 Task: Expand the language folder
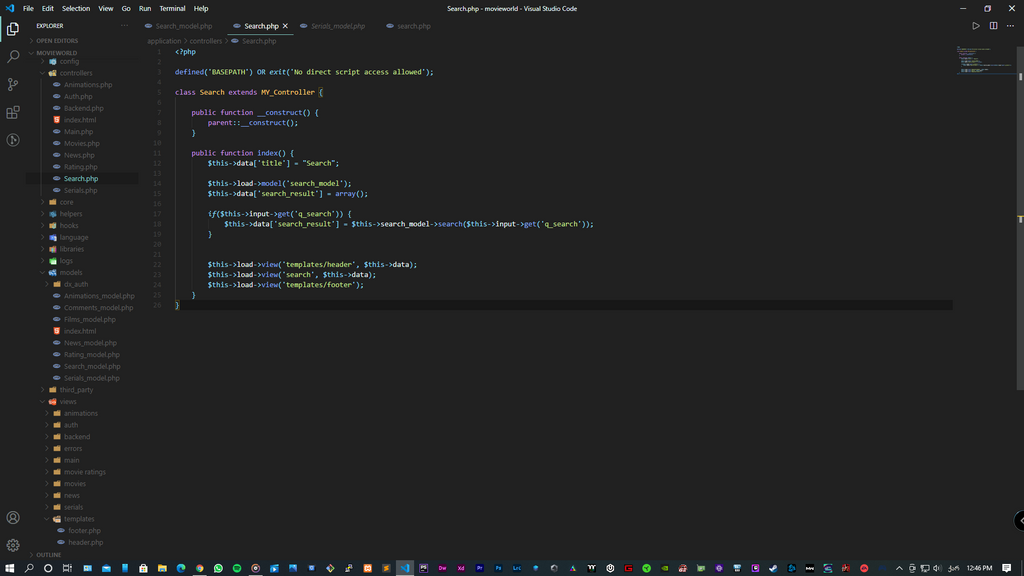point(74,238)
